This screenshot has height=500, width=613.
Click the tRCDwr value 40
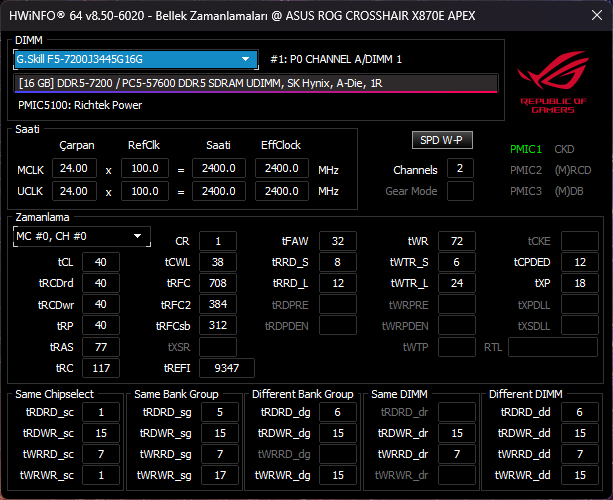100,304
